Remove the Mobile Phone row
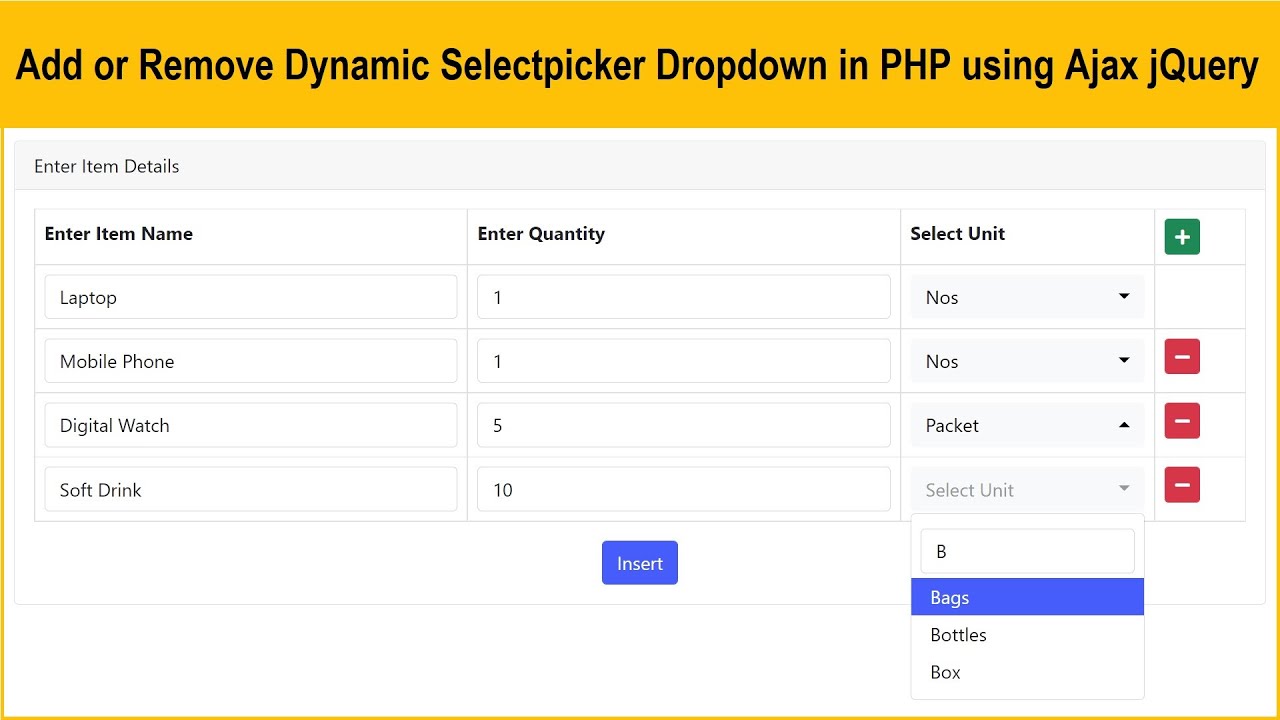The height and width of the screenshot is (720, 1280). pyautogui.click(x=1181, y=357)
